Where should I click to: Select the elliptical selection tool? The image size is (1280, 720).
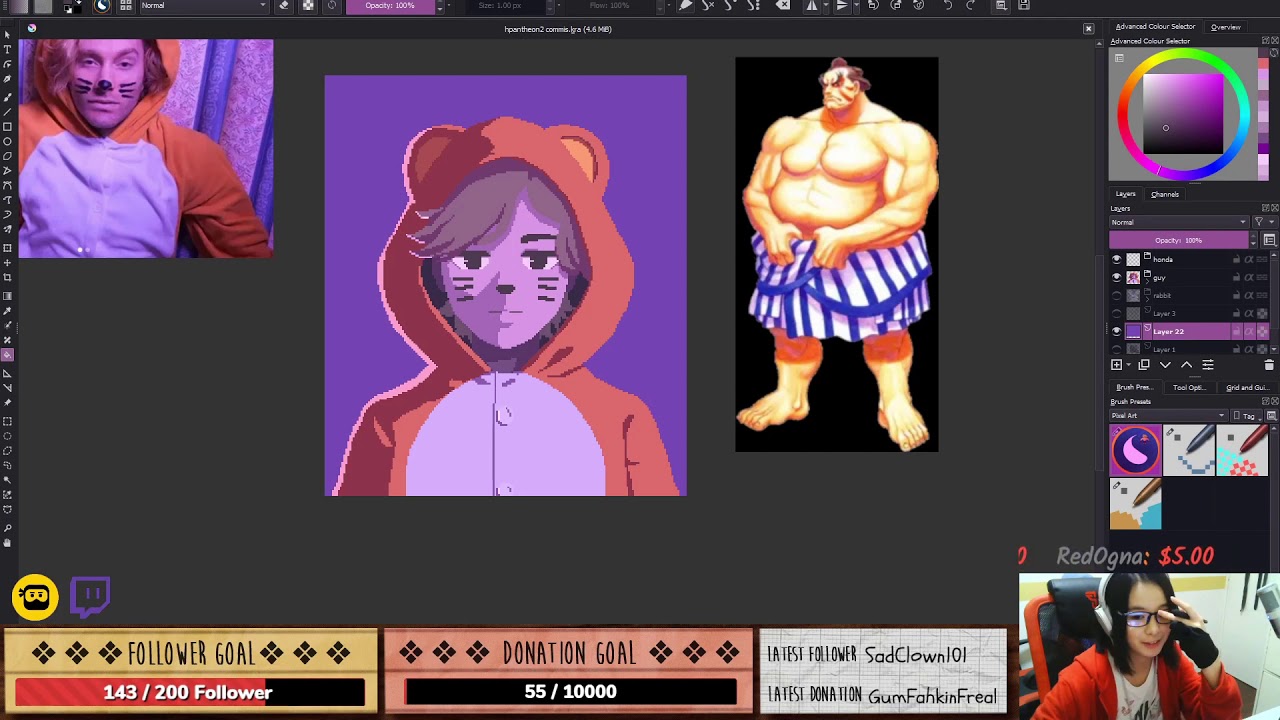7,436
